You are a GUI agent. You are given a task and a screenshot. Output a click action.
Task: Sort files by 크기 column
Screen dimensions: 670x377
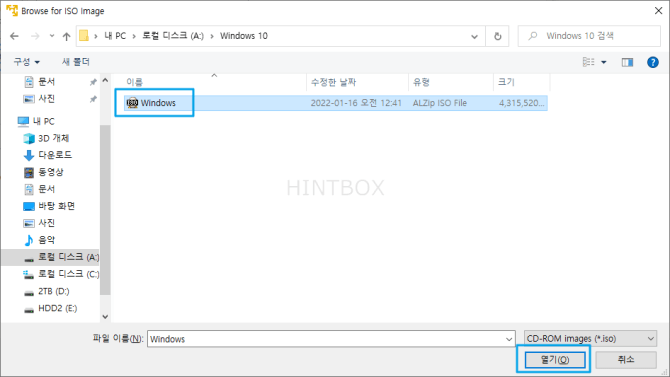(506, 82)
